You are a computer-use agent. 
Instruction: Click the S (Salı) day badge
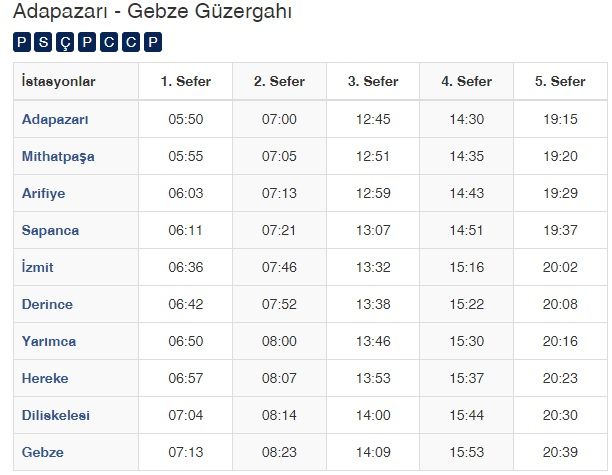coord(43,42)
